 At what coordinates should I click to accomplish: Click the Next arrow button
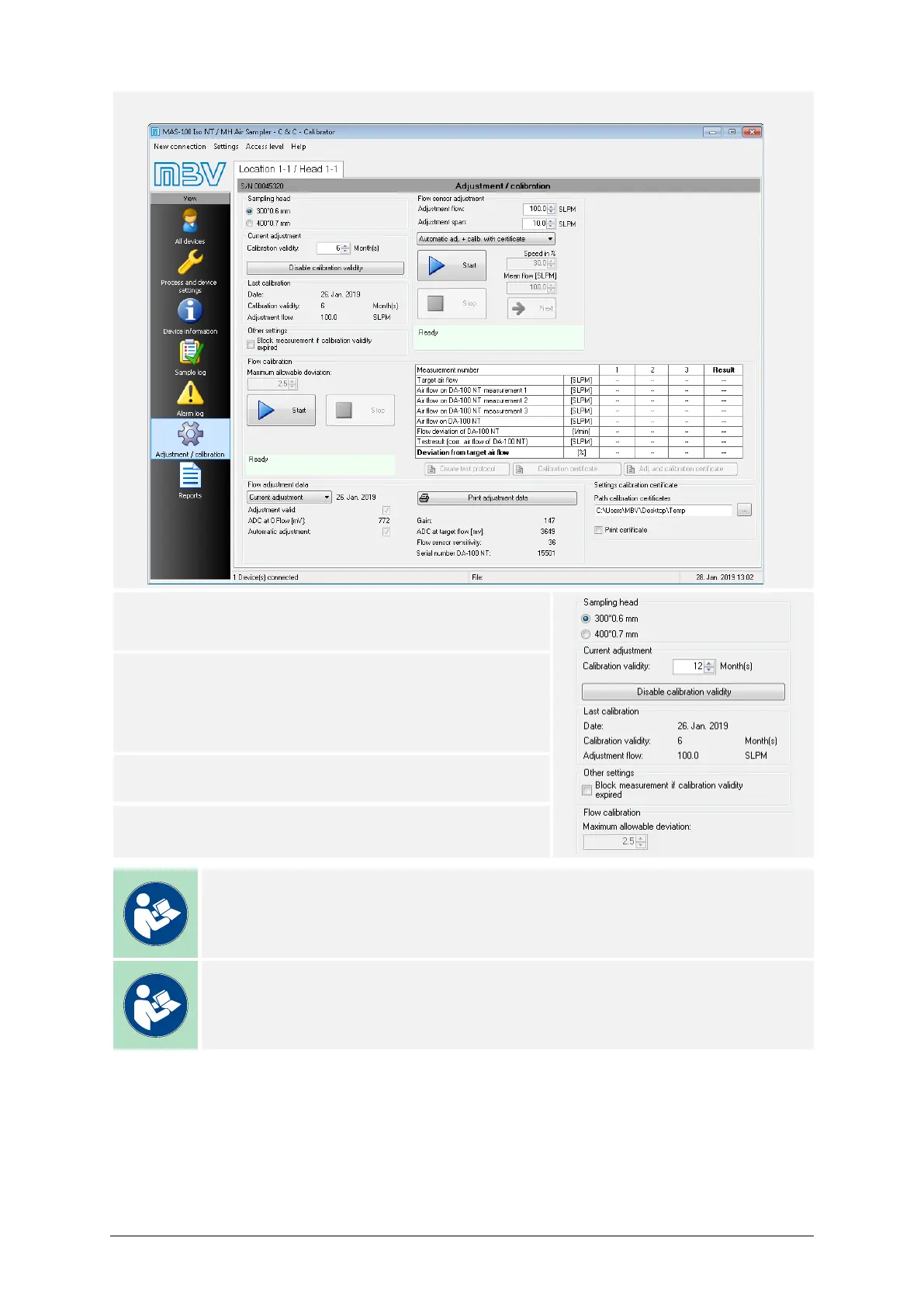point(531,308)
